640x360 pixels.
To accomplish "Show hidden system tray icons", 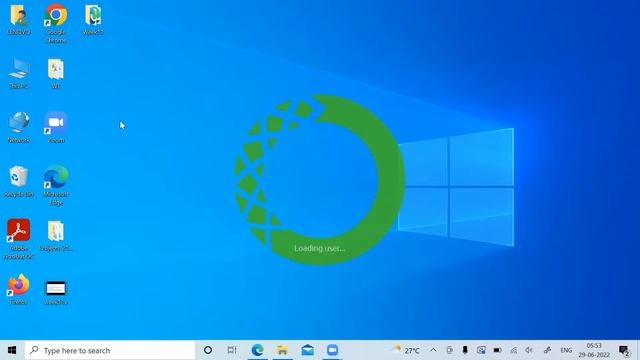I will click(433, 350).
